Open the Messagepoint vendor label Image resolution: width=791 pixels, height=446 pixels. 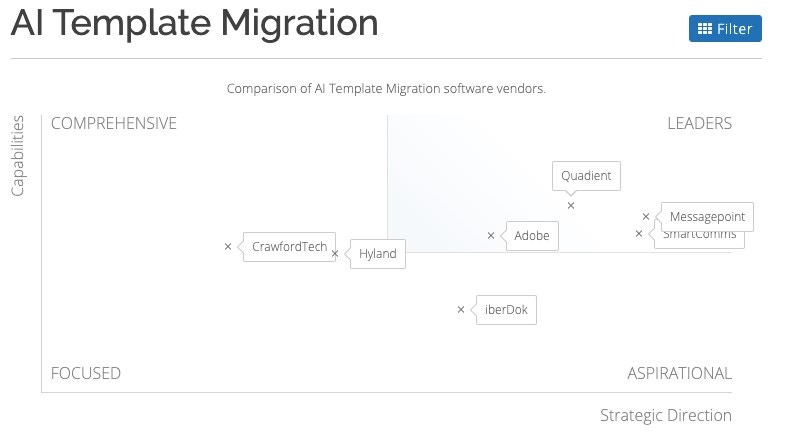point(707,217)
